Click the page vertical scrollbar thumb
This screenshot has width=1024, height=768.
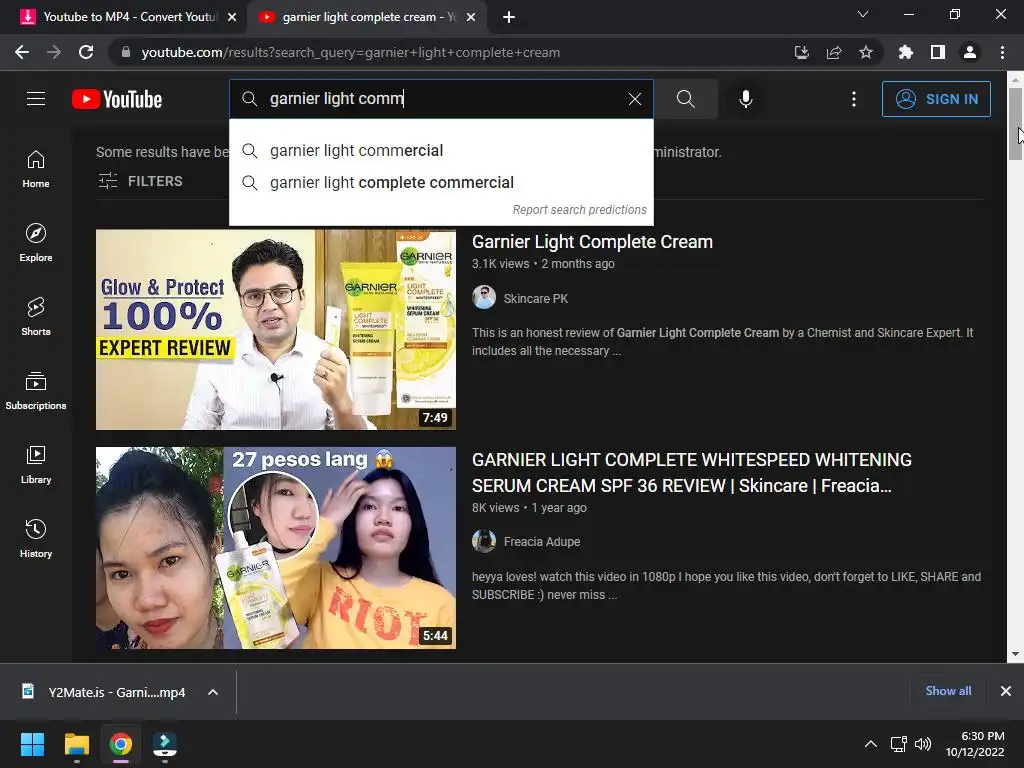[1015, 123]
